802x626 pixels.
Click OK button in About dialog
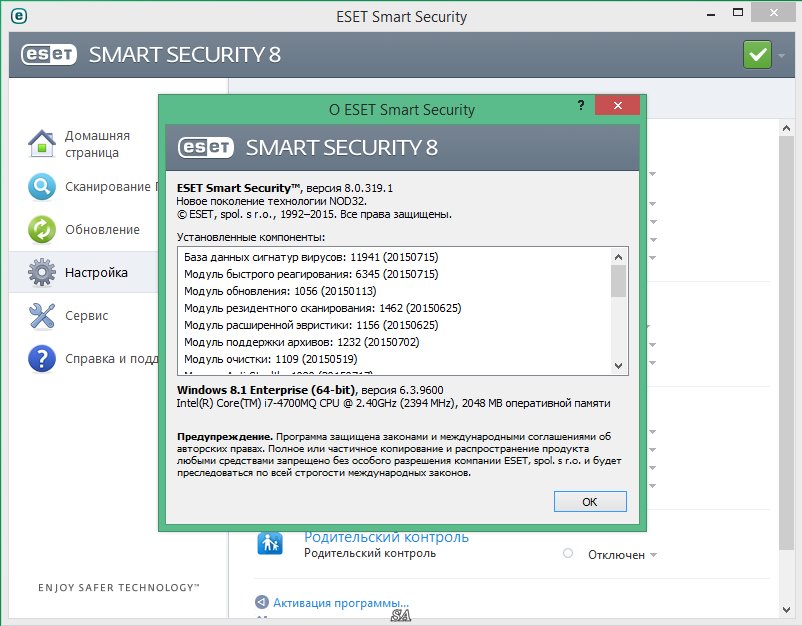(590, 502)
